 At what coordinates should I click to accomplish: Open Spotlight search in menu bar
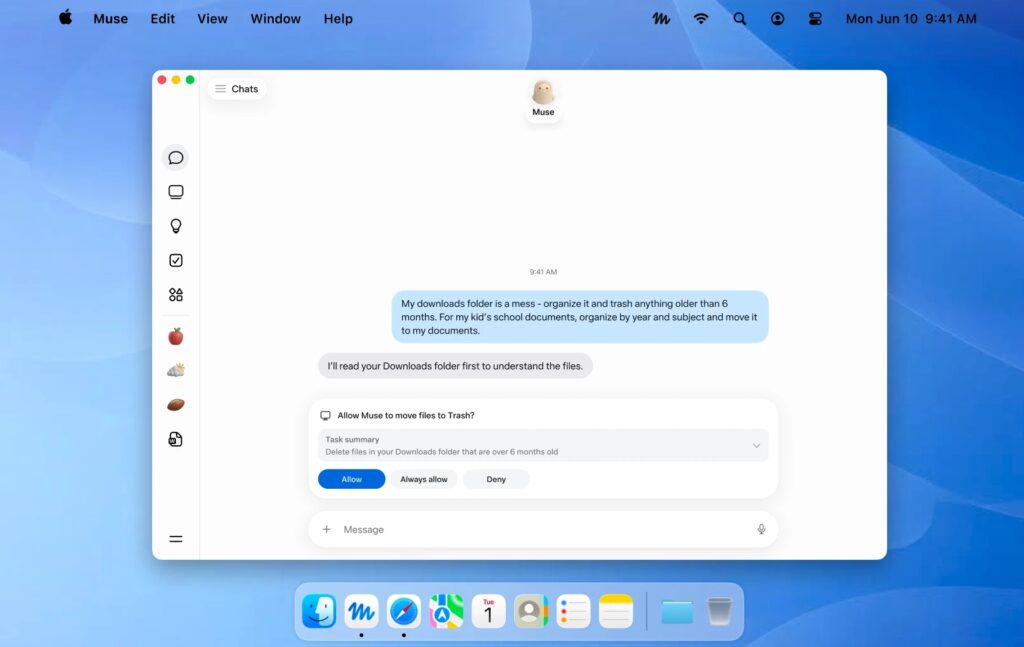[739, 19]
